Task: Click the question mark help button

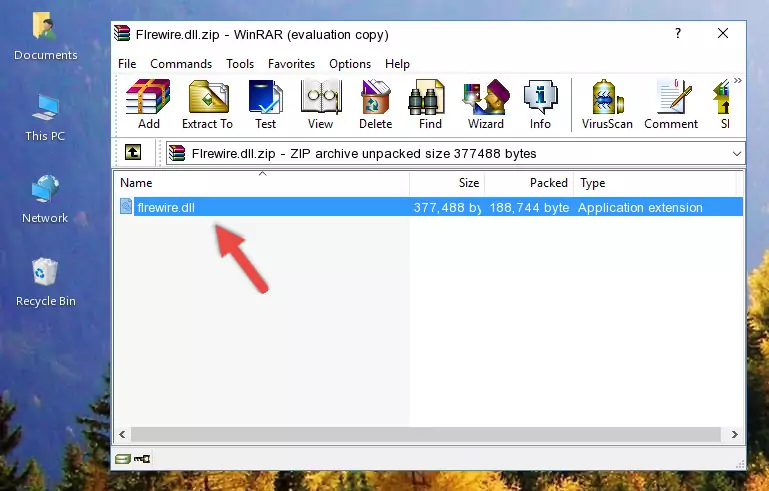Action: click(x=678, y=33)
